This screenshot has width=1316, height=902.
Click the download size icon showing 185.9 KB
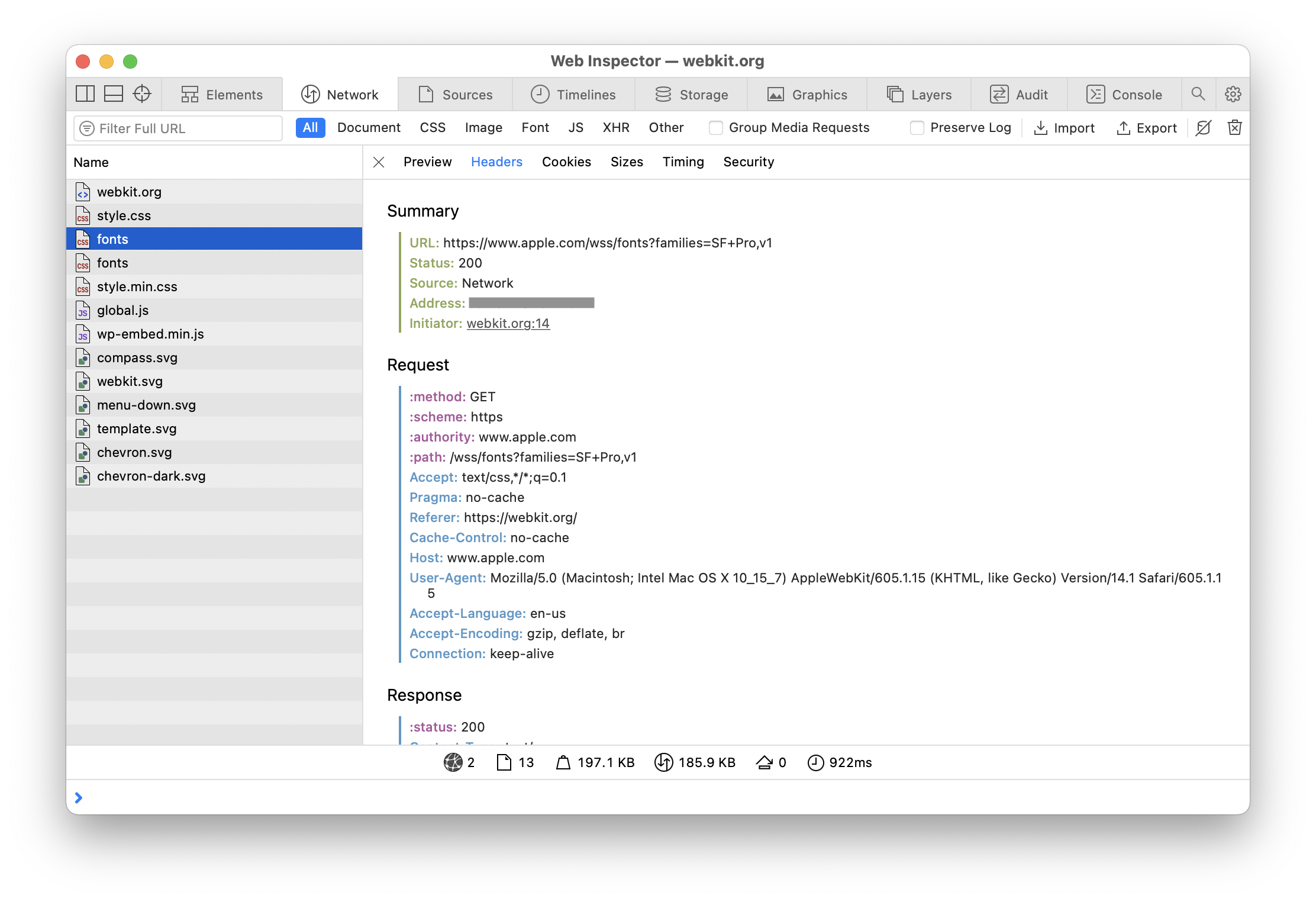coord(664,762)
